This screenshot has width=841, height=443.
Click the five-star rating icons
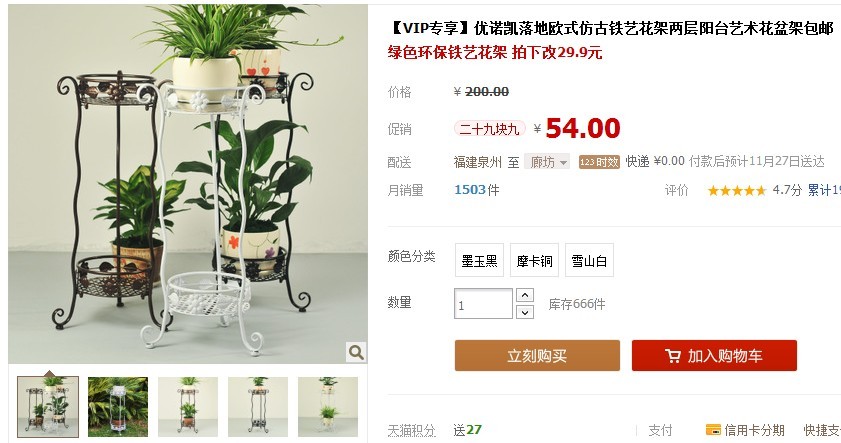pyautogui.click(x=737, y=190)
